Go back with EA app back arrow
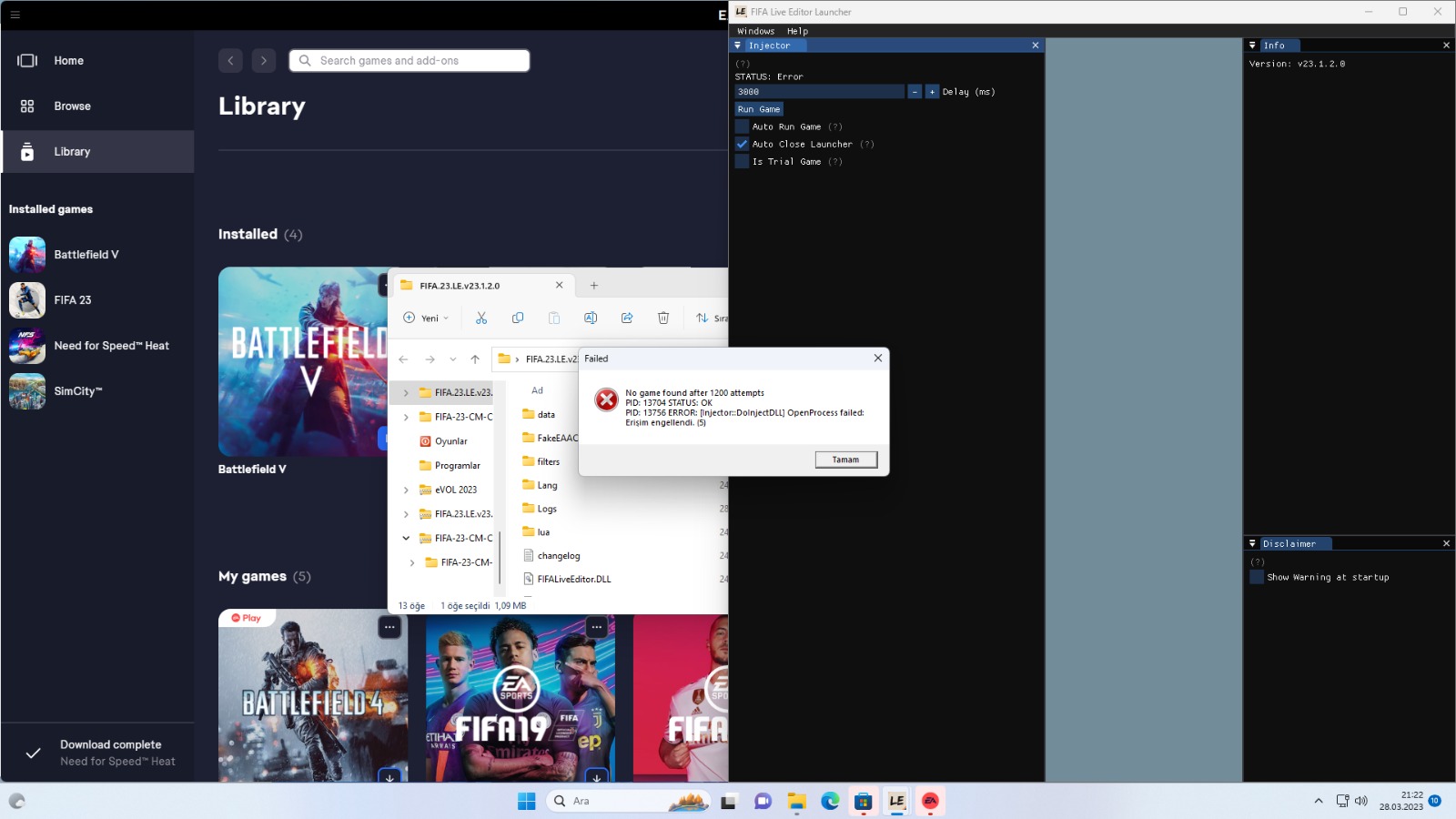Image resolution: width=1456 pixels, height=819 pixels. [x=230, y=60]
